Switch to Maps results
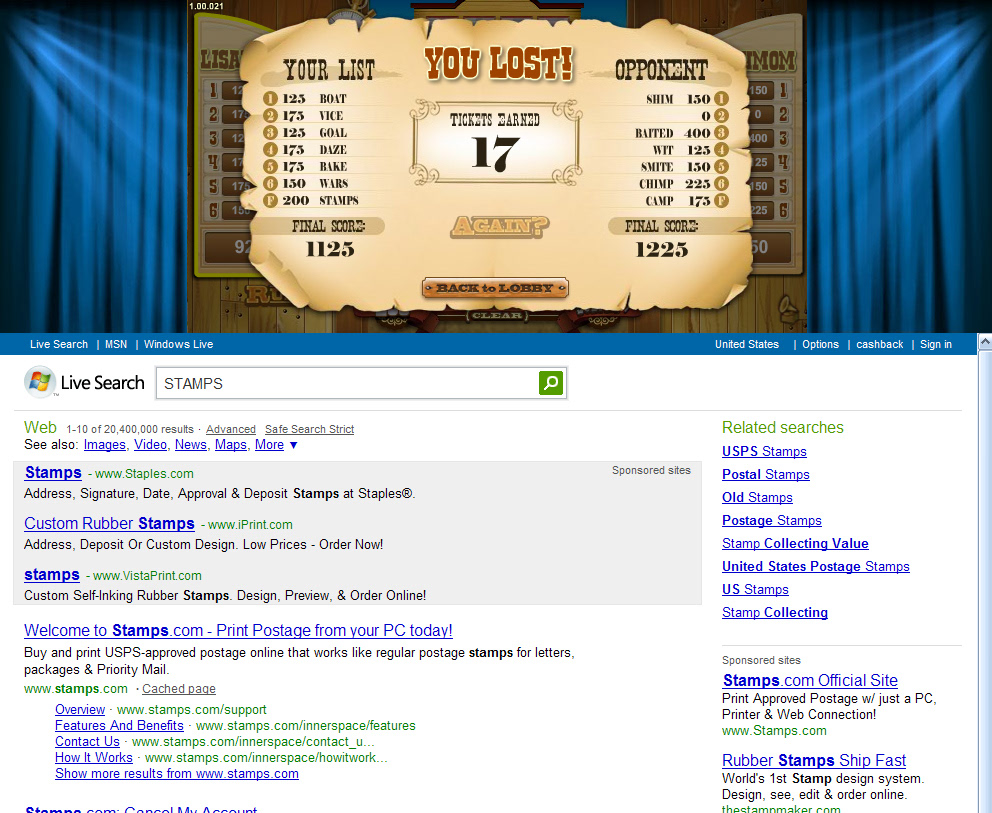This screenshot has height=813, width=992. (230, 445)
